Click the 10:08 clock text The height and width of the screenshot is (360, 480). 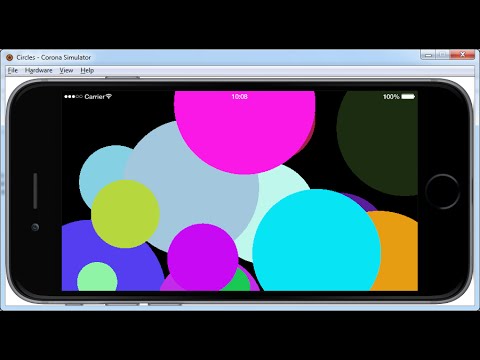(240, 97)
